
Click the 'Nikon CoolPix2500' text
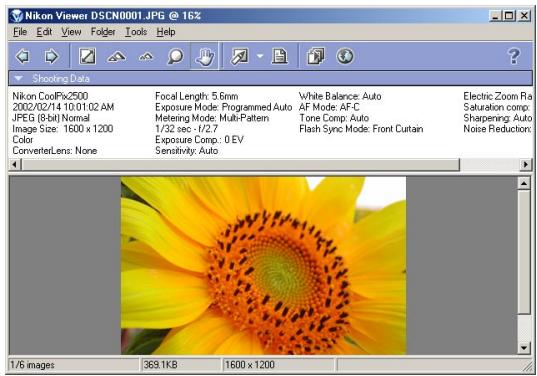[x=50, y=96]
